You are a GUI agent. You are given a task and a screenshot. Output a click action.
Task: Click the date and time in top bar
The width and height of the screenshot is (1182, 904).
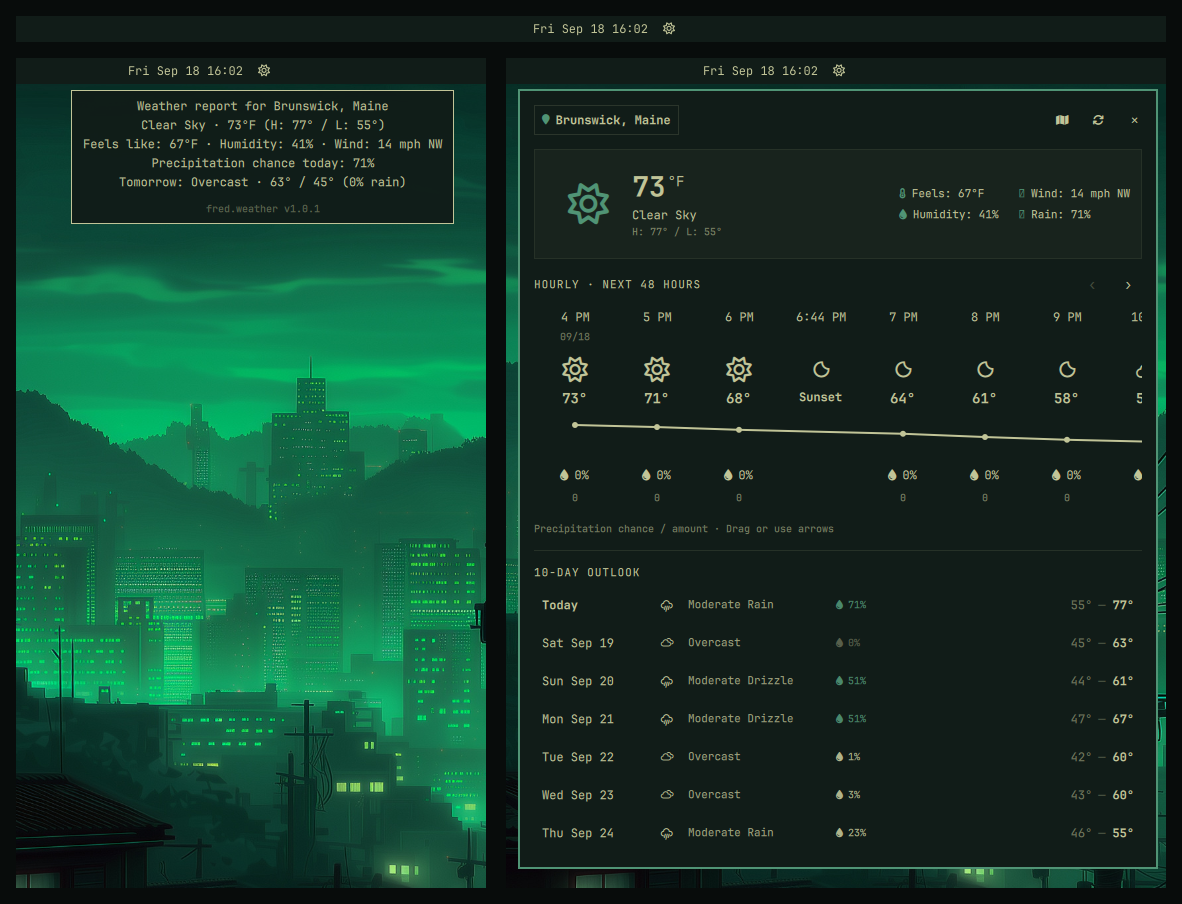[590, 29]
